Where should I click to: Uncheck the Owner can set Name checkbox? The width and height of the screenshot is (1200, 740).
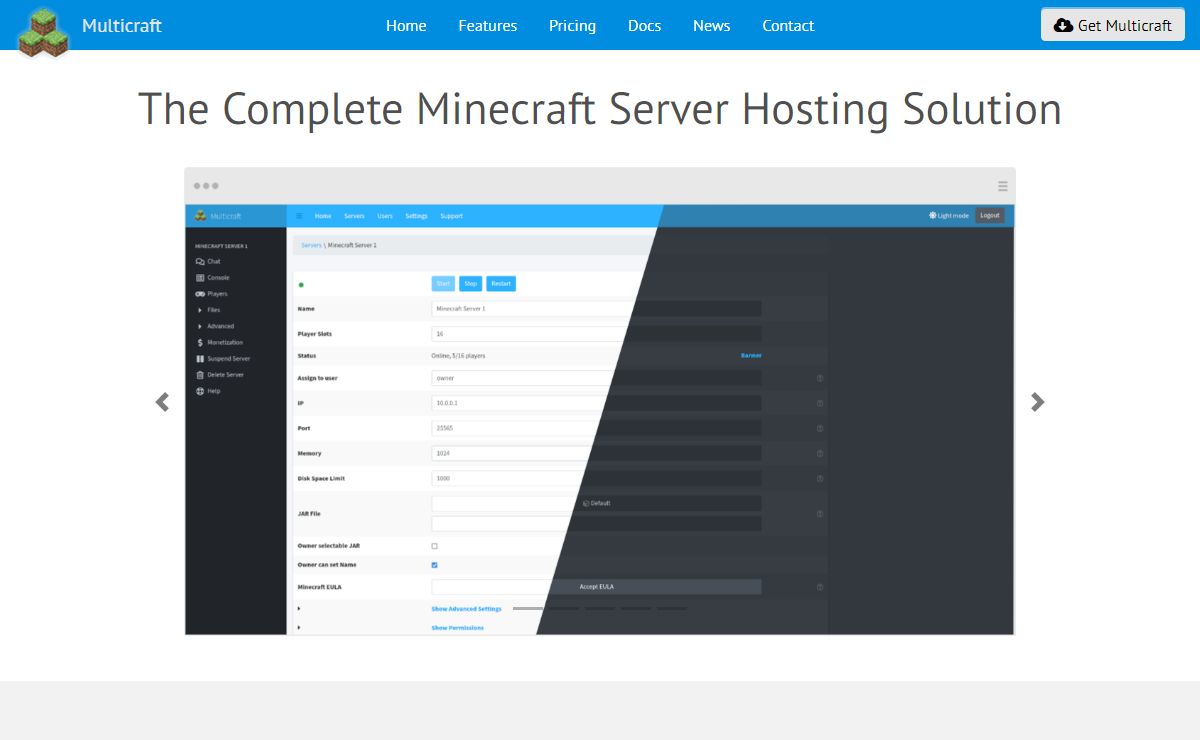(434, 565)
